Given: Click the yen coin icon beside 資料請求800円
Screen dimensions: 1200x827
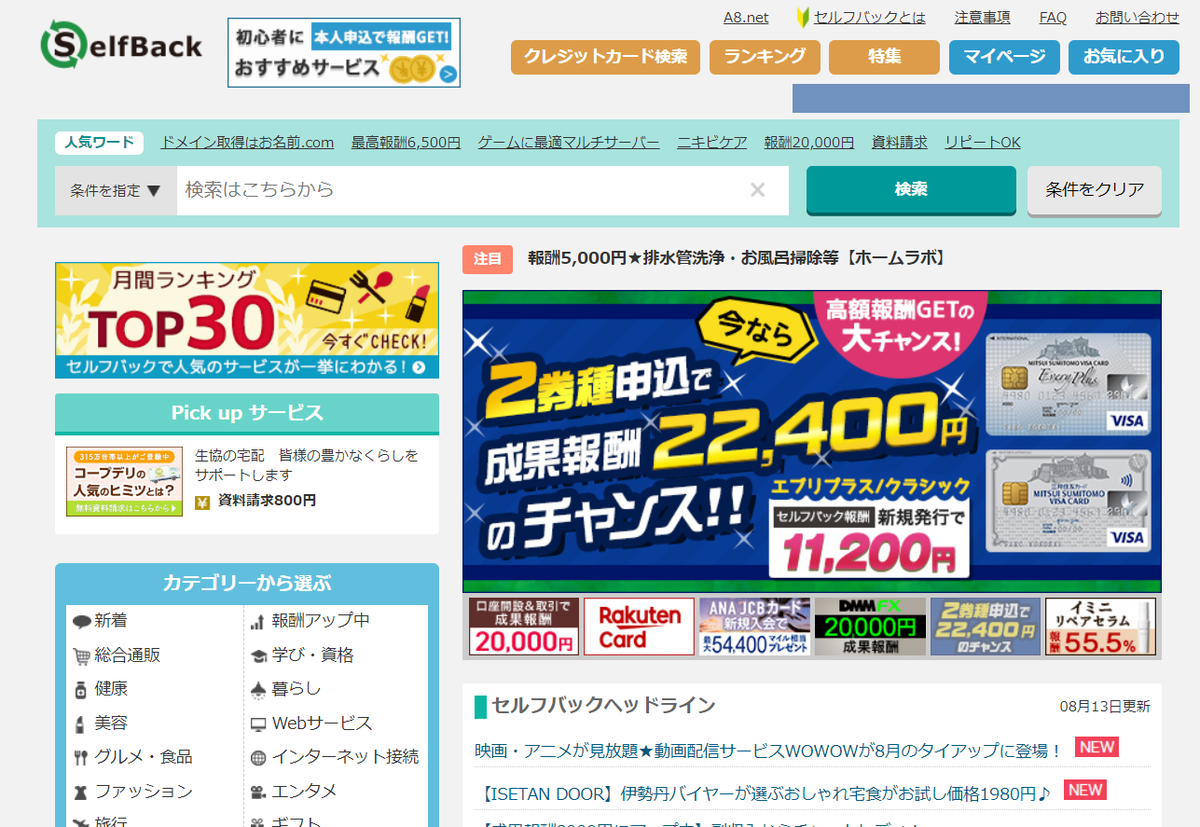Looking at the screenshot, I should [x=203, y=501].
